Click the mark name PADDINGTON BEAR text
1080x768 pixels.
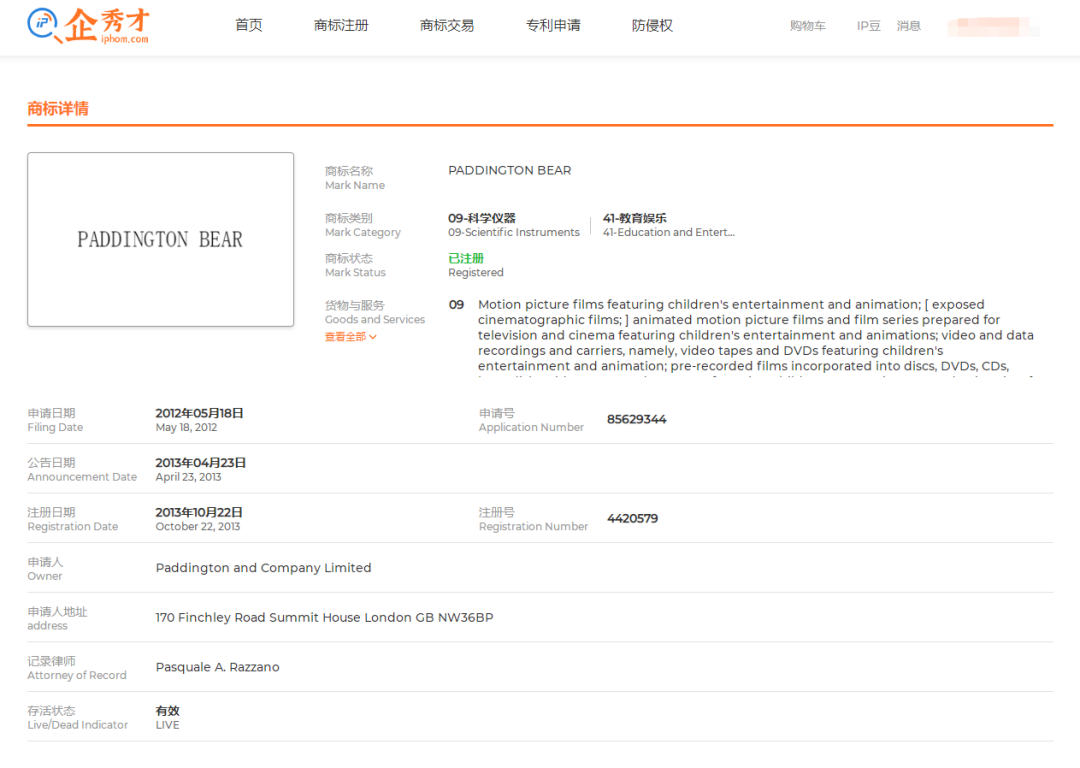point(510,170)
